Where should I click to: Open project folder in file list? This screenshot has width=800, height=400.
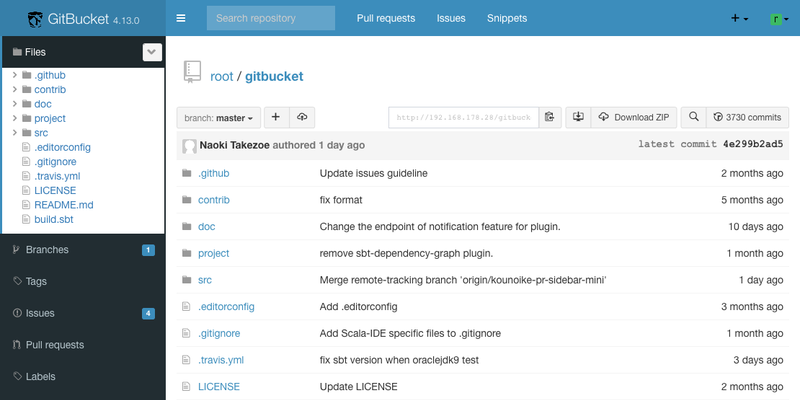point(213,253)
